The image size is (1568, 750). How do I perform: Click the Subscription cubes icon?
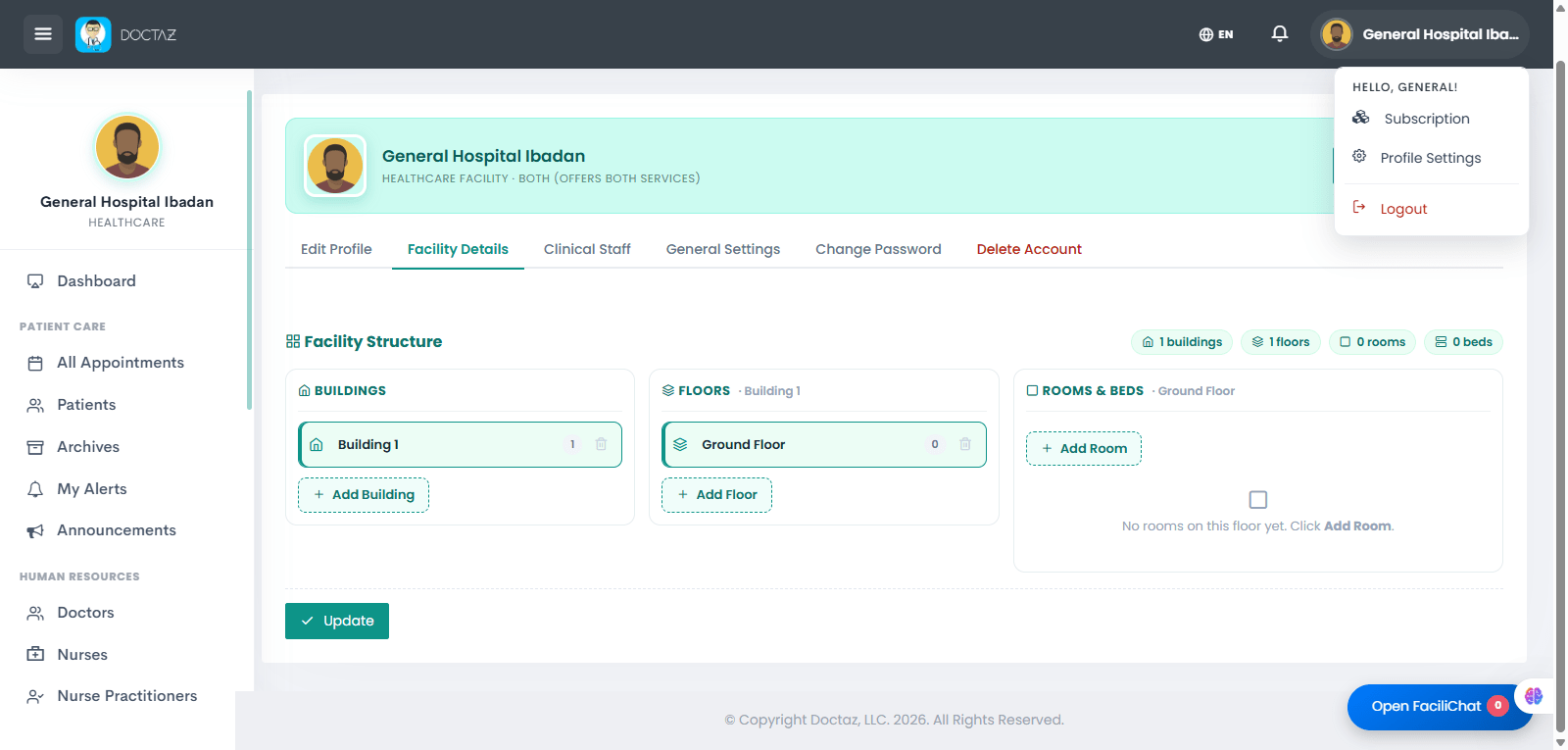coord(1361,118)
